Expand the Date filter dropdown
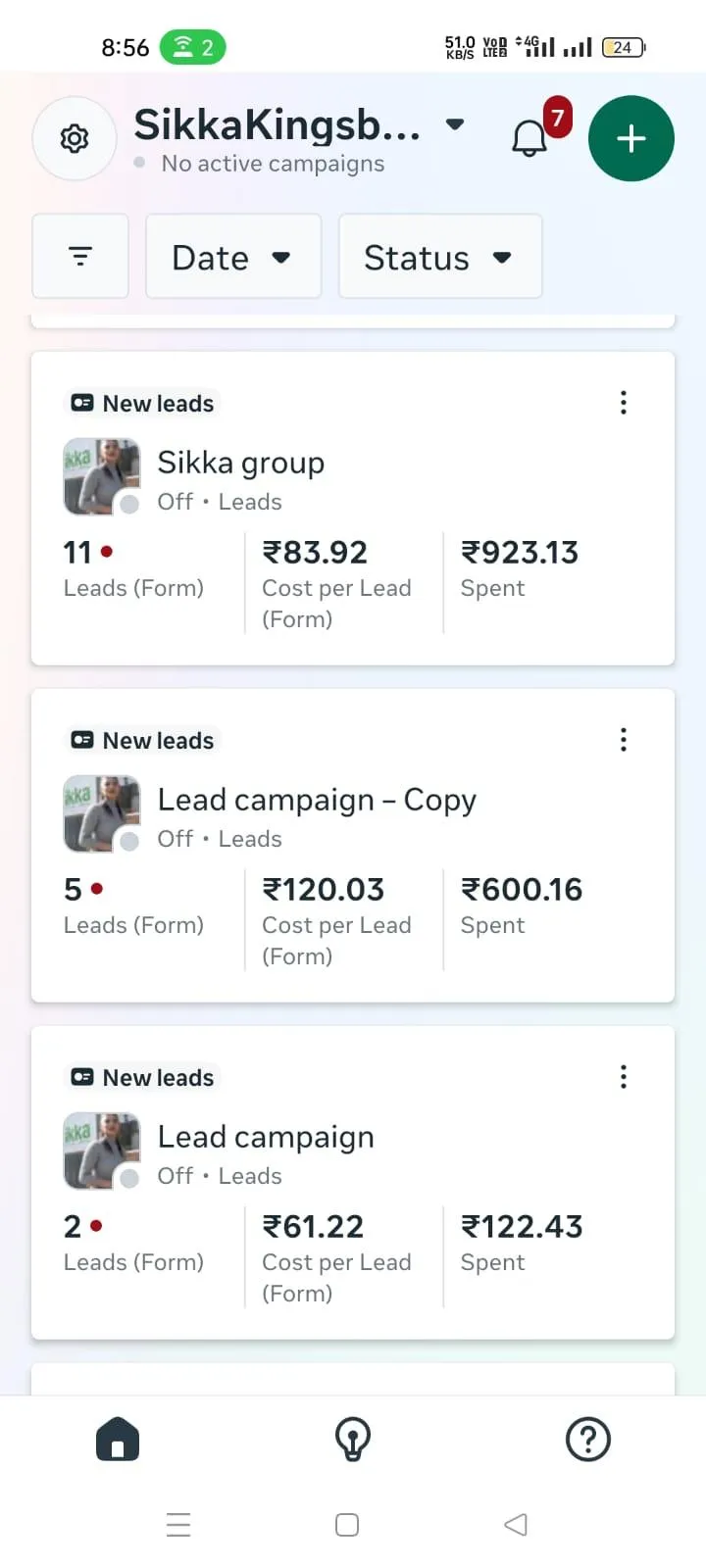This screenshot has height=1568, width=706. pos(232,257)
